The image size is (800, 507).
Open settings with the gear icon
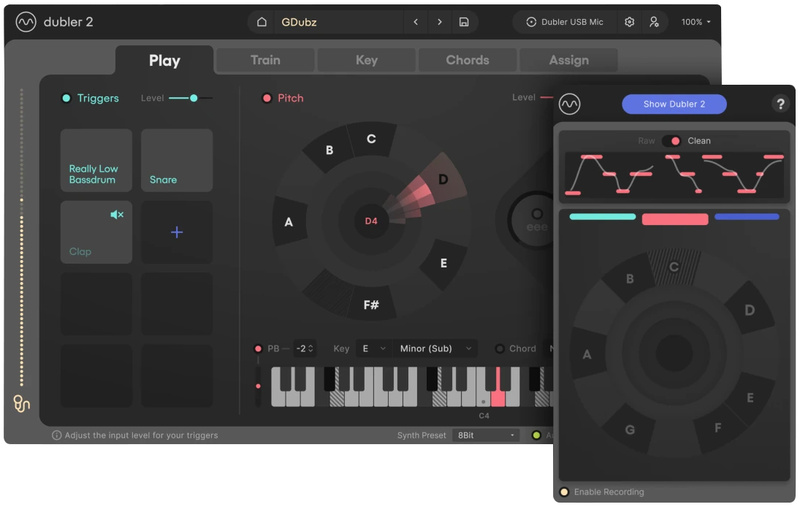630,22
